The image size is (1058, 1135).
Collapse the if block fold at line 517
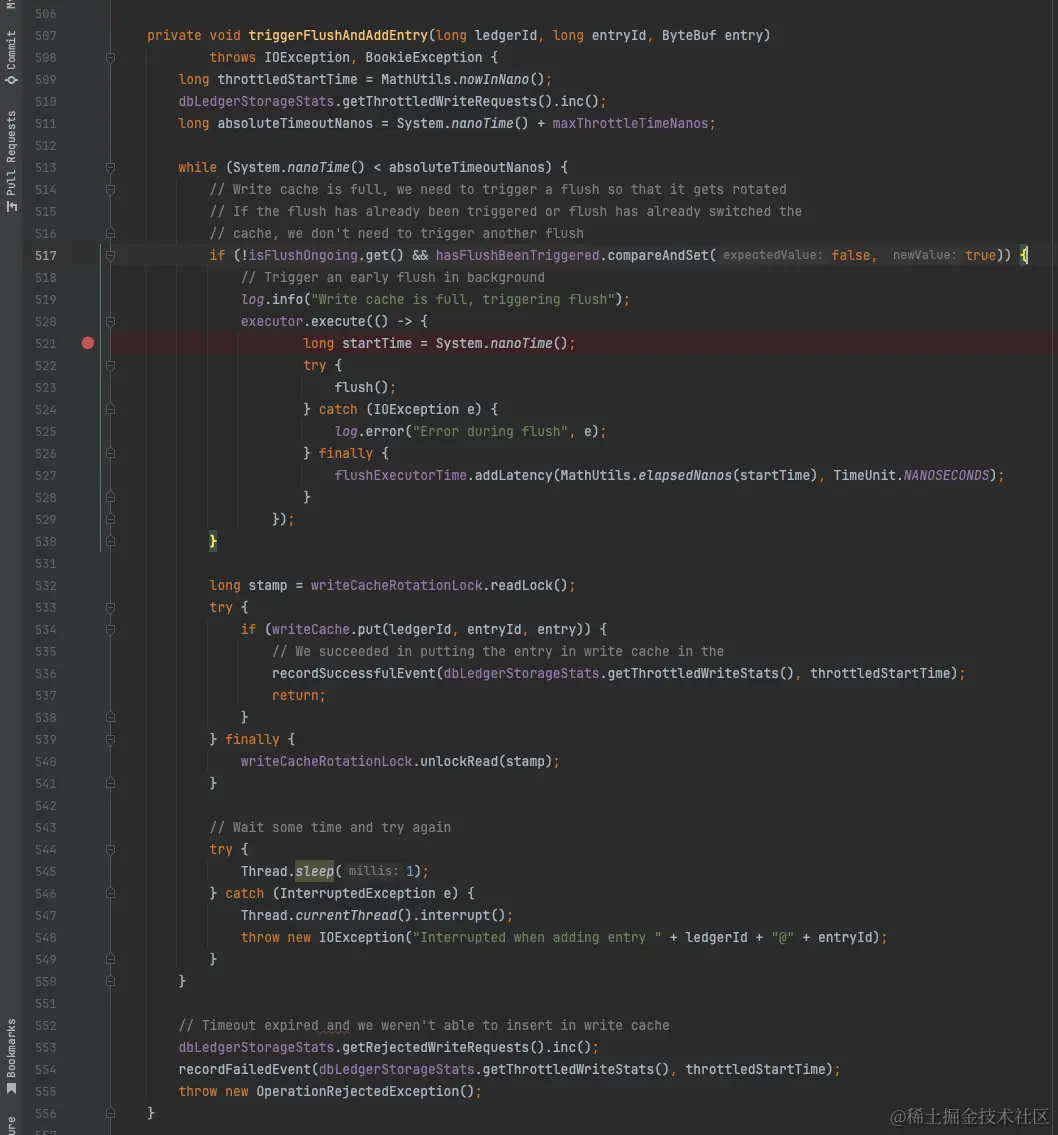tap(110, 256)
